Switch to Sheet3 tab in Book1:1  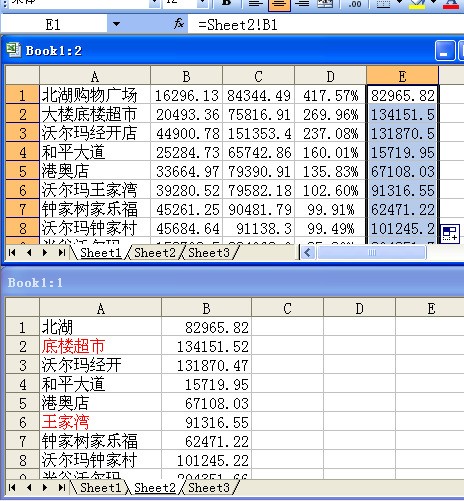pyautogui.click(x=209, y=488)
